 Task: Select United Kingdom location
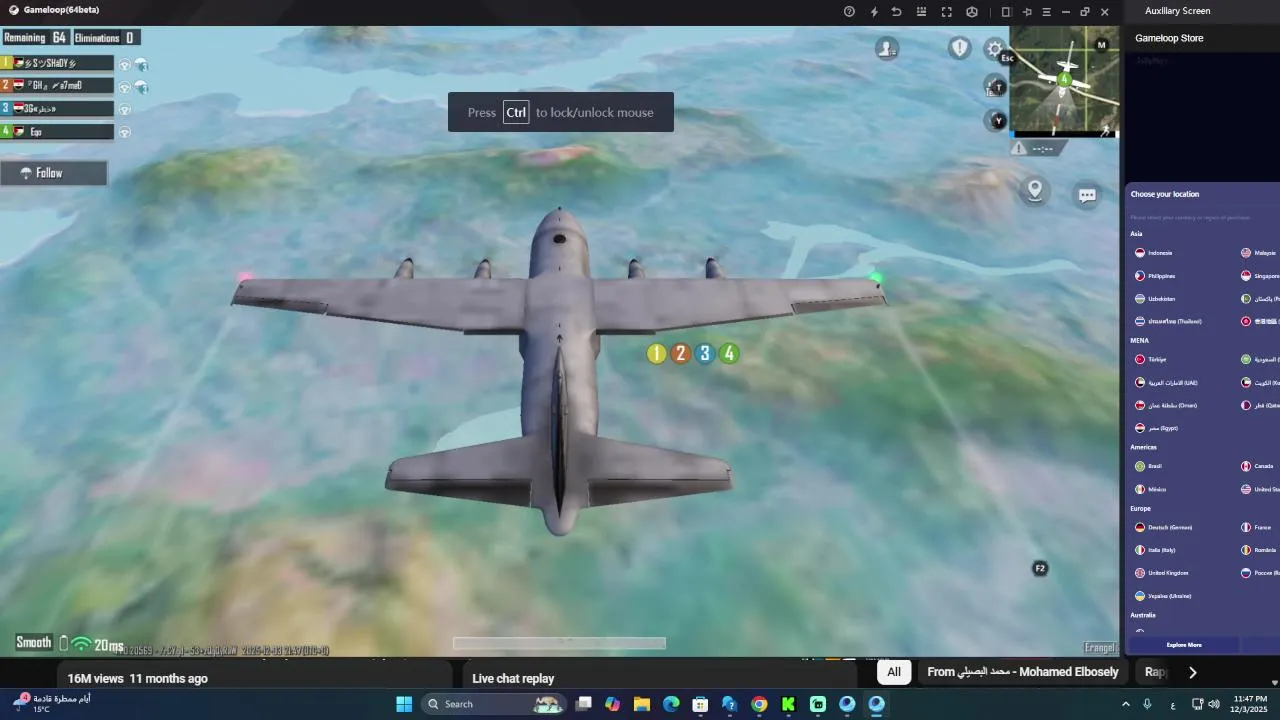(x=1162, y=573)
